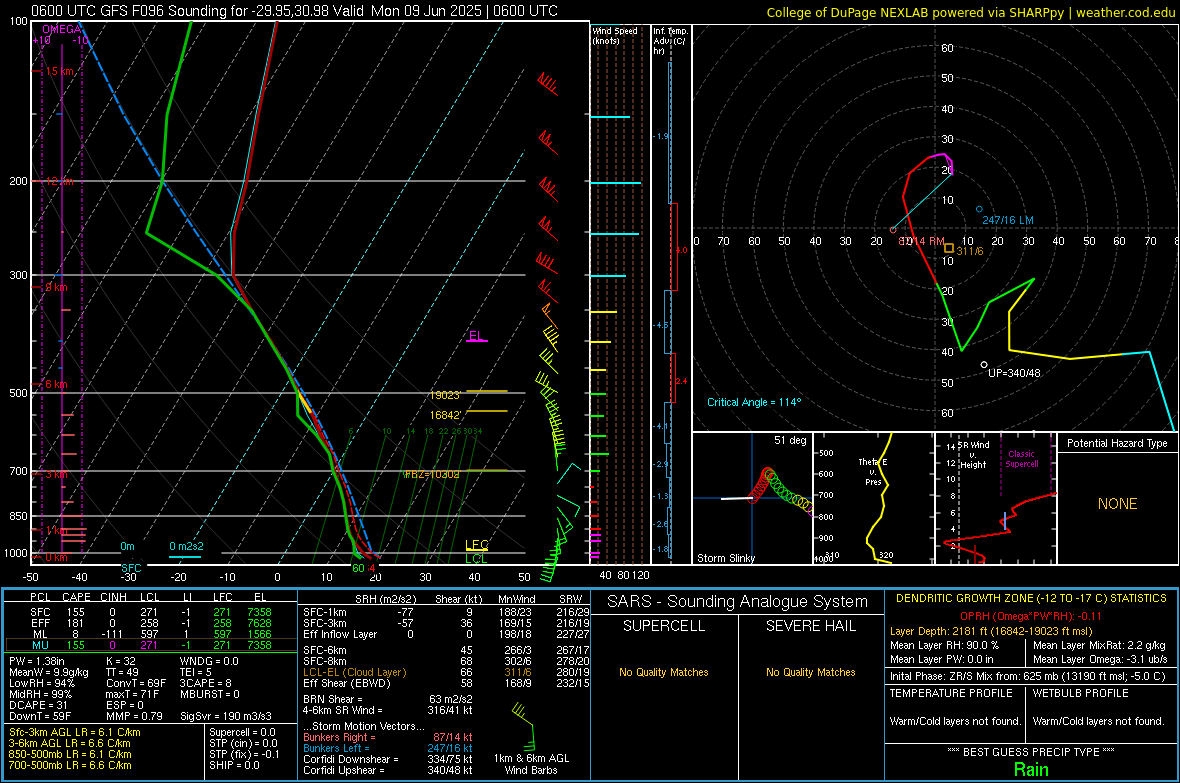Image resolution: width=1180 pixels, height=783 pixels.
Task: Click the SARS - Sounding Analogue System title
Action: point(738,602)
